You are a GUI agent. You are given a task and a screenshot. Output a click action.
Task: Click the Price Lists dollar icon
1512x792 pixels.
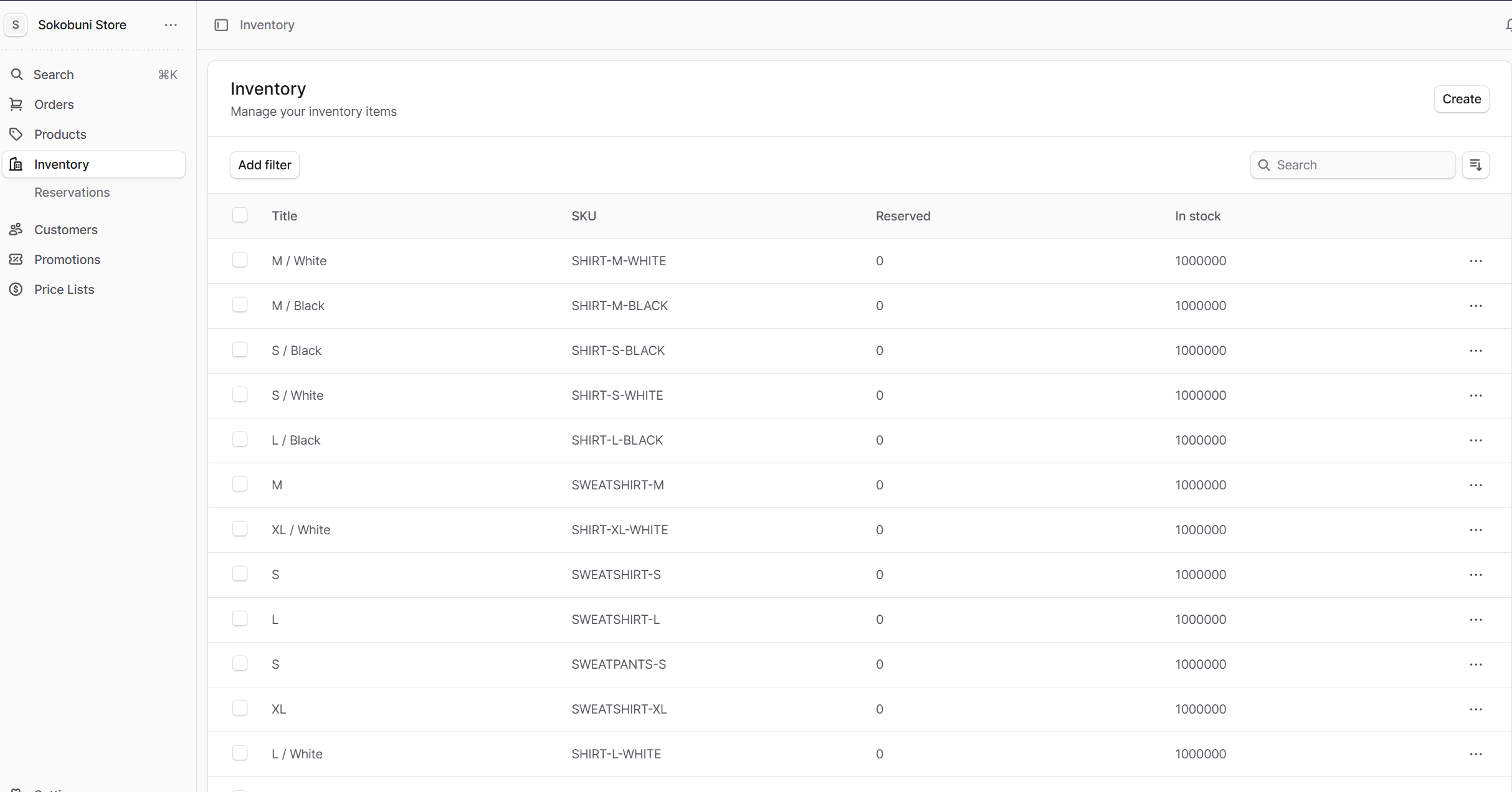[x=16, y=290]
